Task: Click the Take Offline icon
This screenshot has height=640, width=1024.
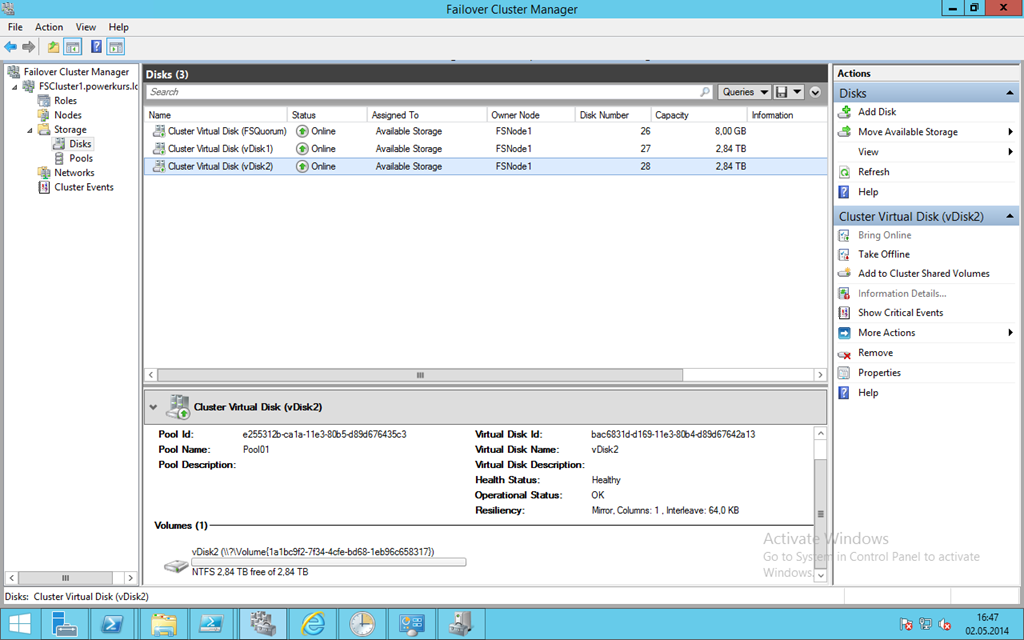Action: coord(844,254)
